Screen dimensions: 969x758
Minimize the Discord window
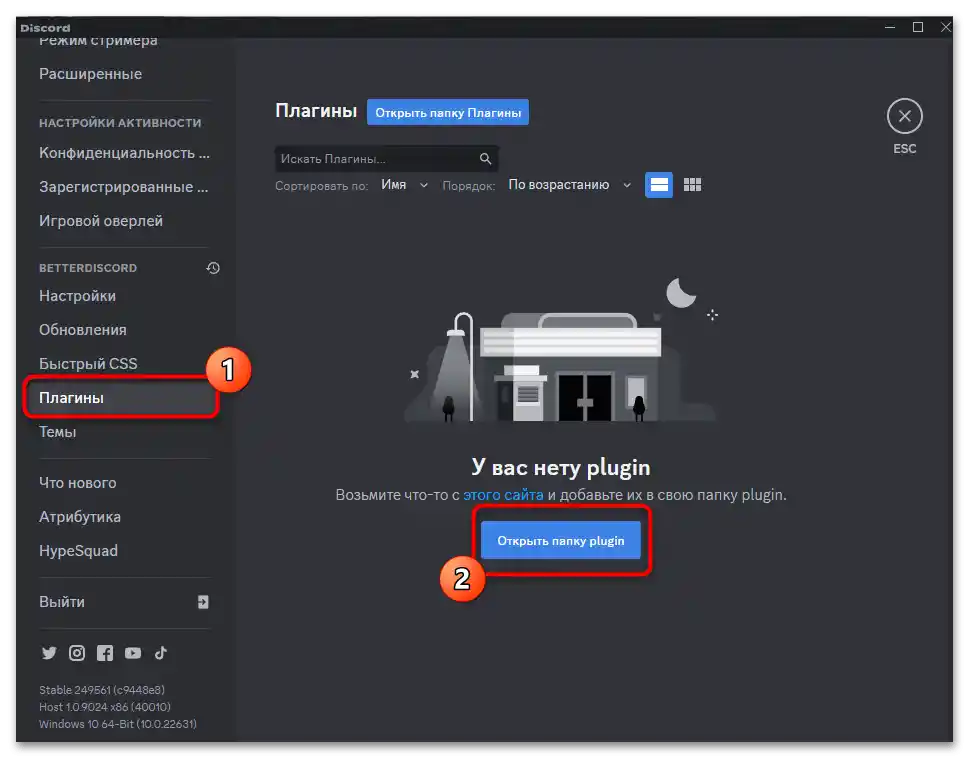coord(889,27)
